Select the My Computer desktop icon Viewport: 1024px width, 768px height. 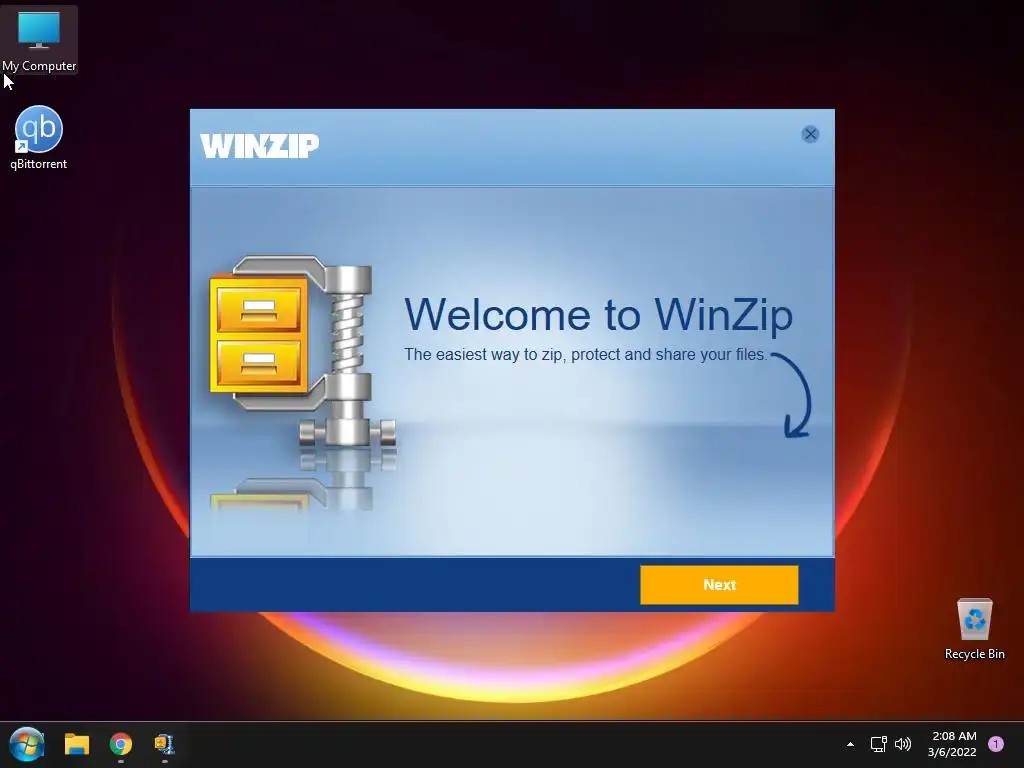(39, 40)
